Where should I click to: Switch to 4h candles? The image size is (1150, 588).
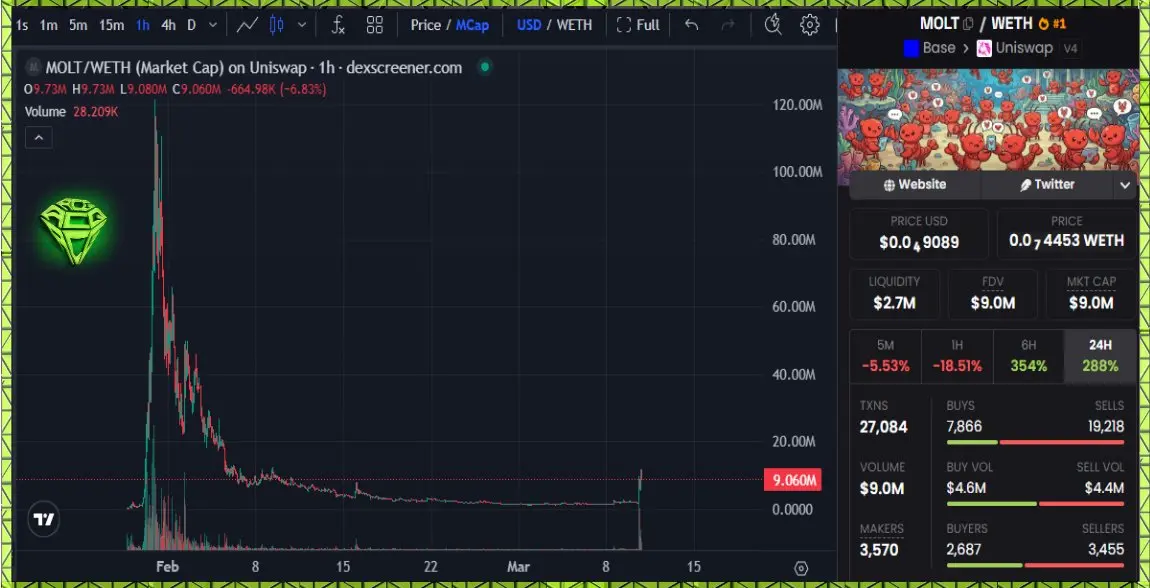point(169,25)
